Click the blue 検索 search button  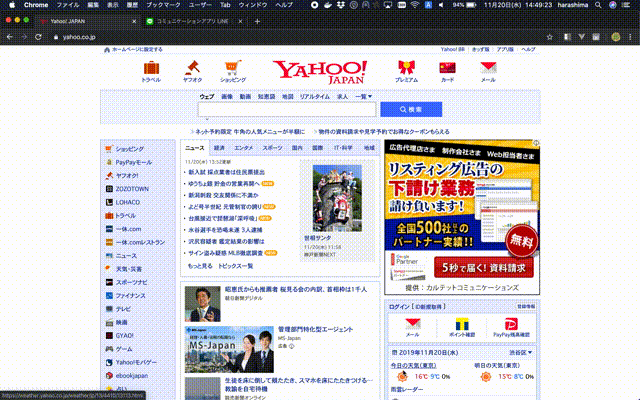[411, 109]
